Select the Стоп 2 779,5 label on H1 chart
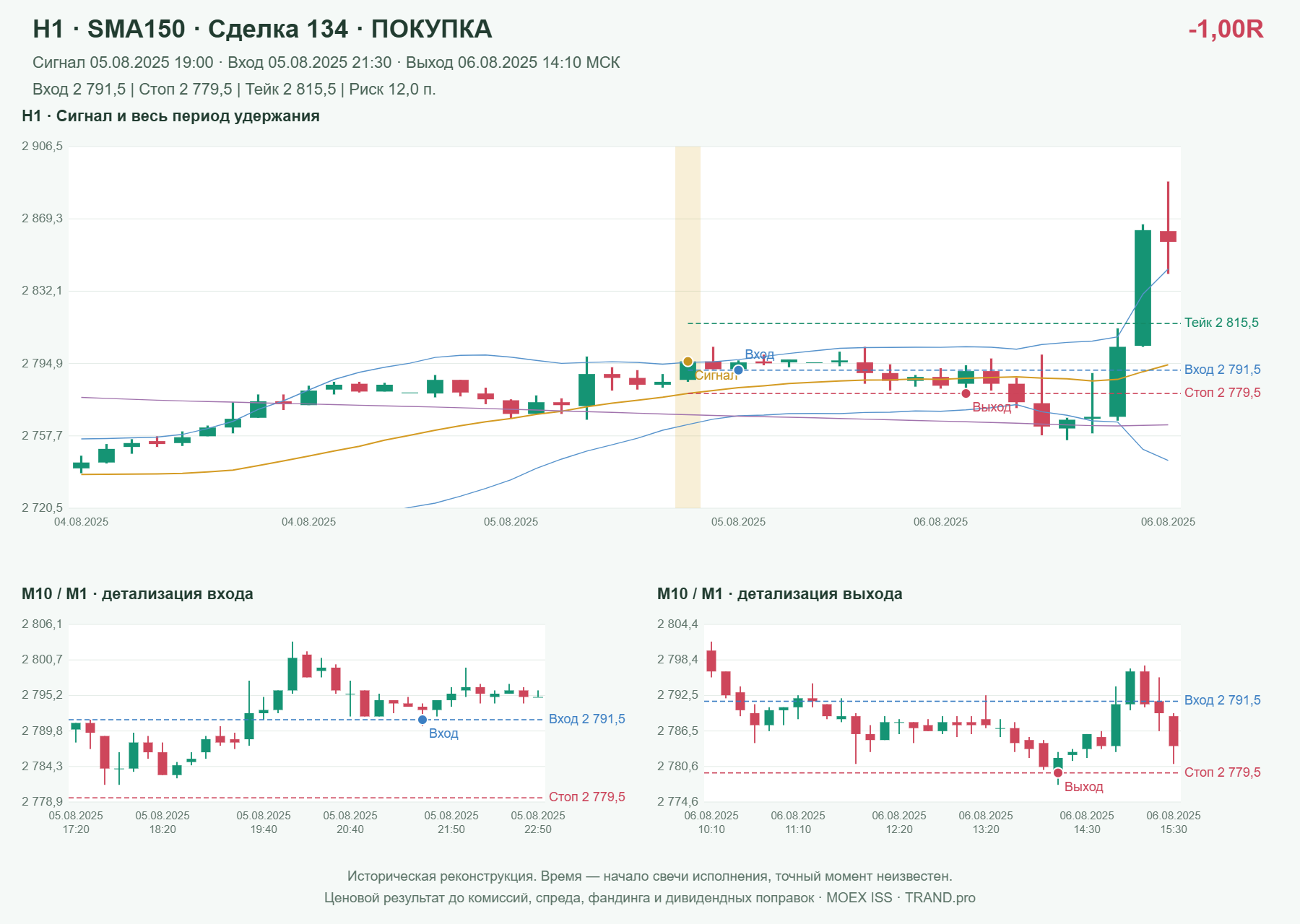Viewport: 1300px width, 924px height. (x=1223, y=393)
